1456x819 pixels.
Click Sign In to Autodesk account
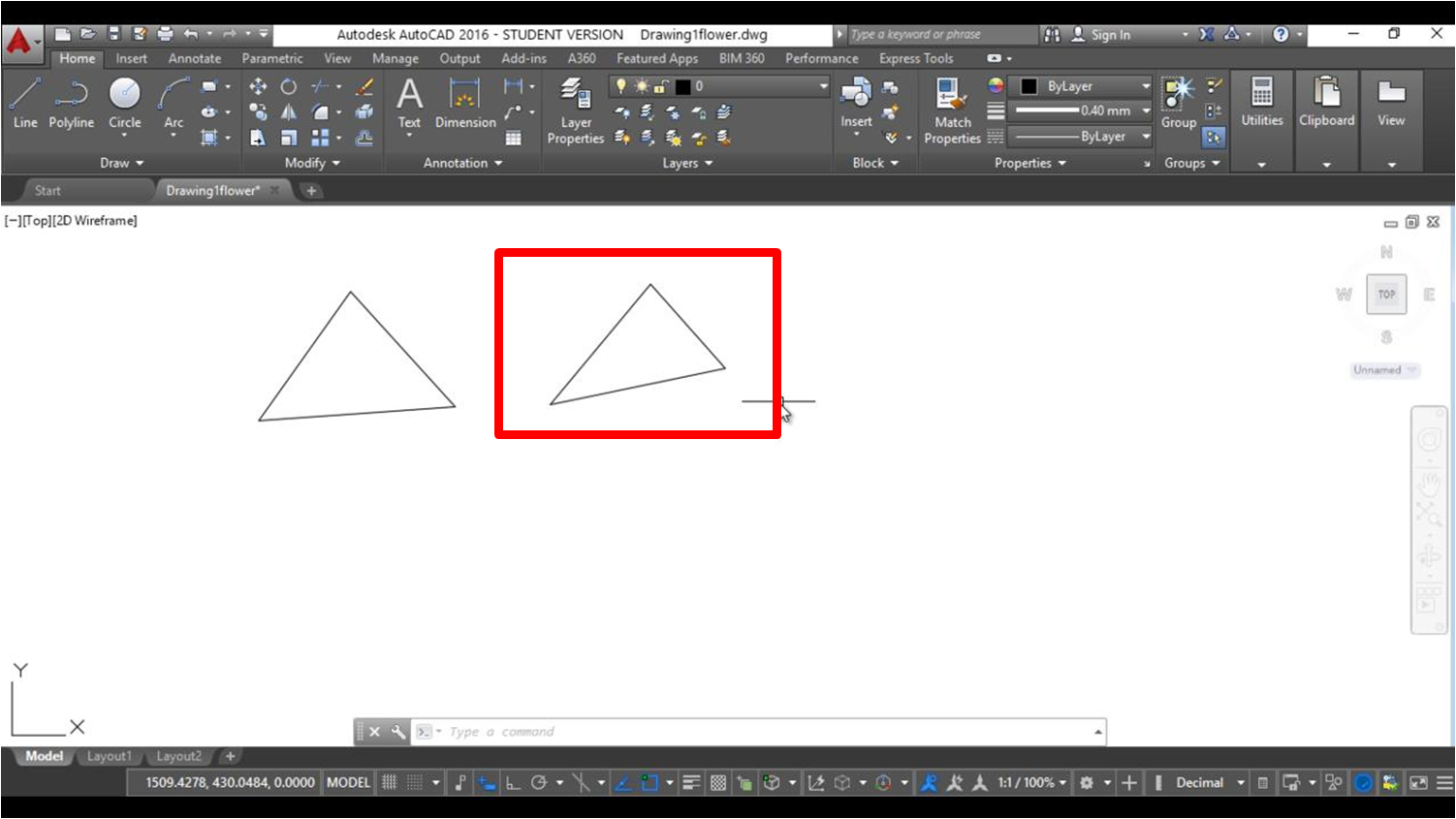coord(1101,34)
